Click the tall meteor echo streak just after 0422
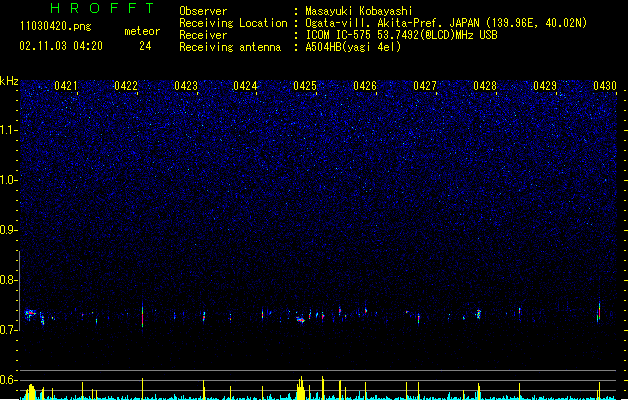 [142, 315]
